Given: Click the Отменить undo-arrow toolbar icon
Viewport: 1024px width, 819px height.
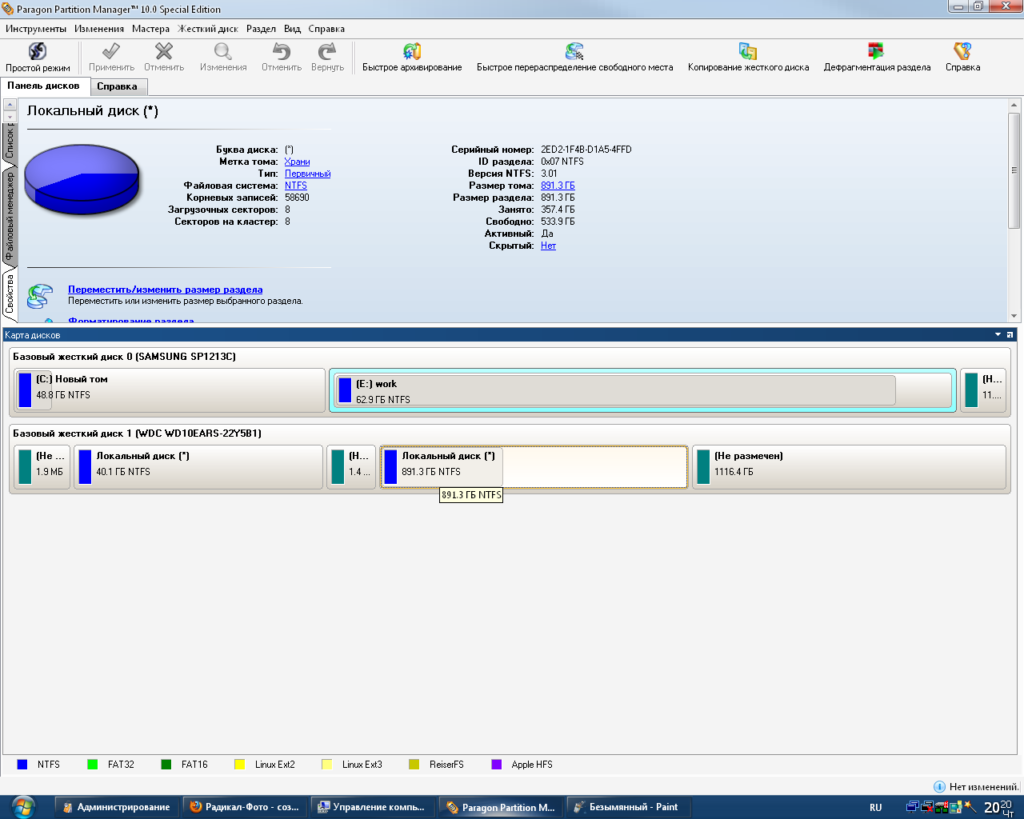Looking at the screenshot, I should pyautogui.click(x=281, y=57).
